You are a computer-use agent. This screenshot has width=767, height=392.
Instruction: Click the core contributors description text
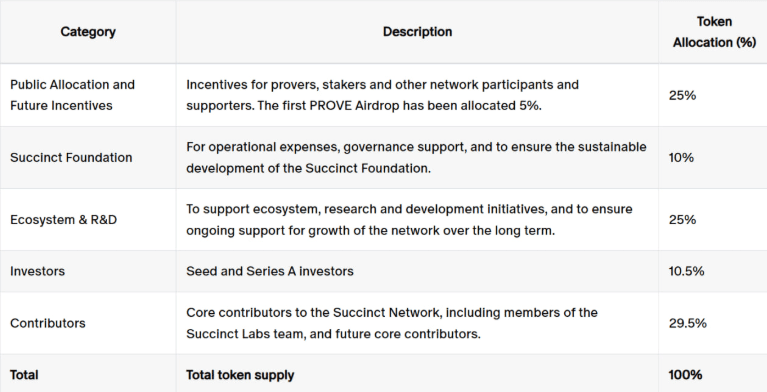click(x=392, y=323)
